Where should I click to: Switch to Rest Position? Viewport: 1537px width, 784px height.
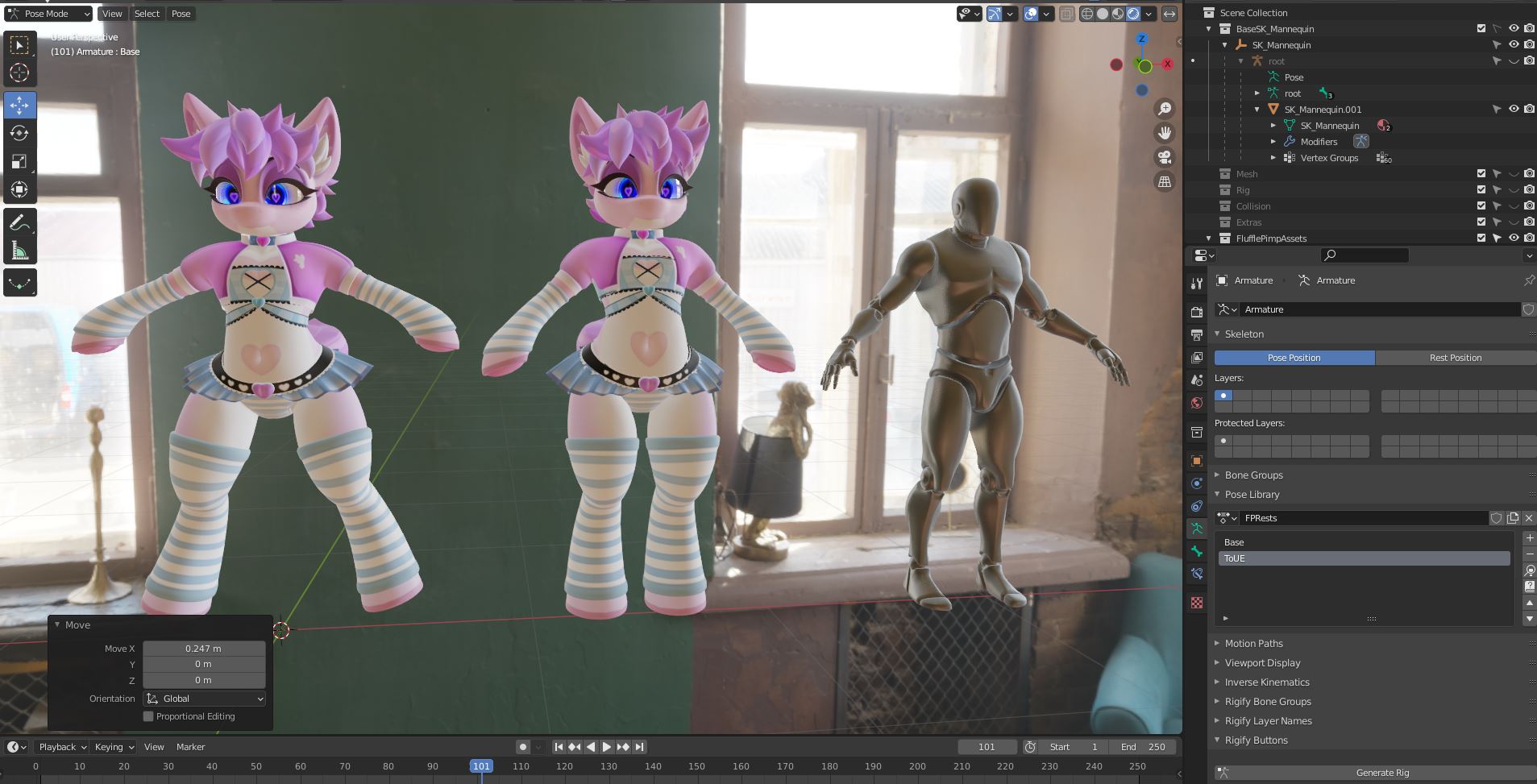tap(1456, 358)
